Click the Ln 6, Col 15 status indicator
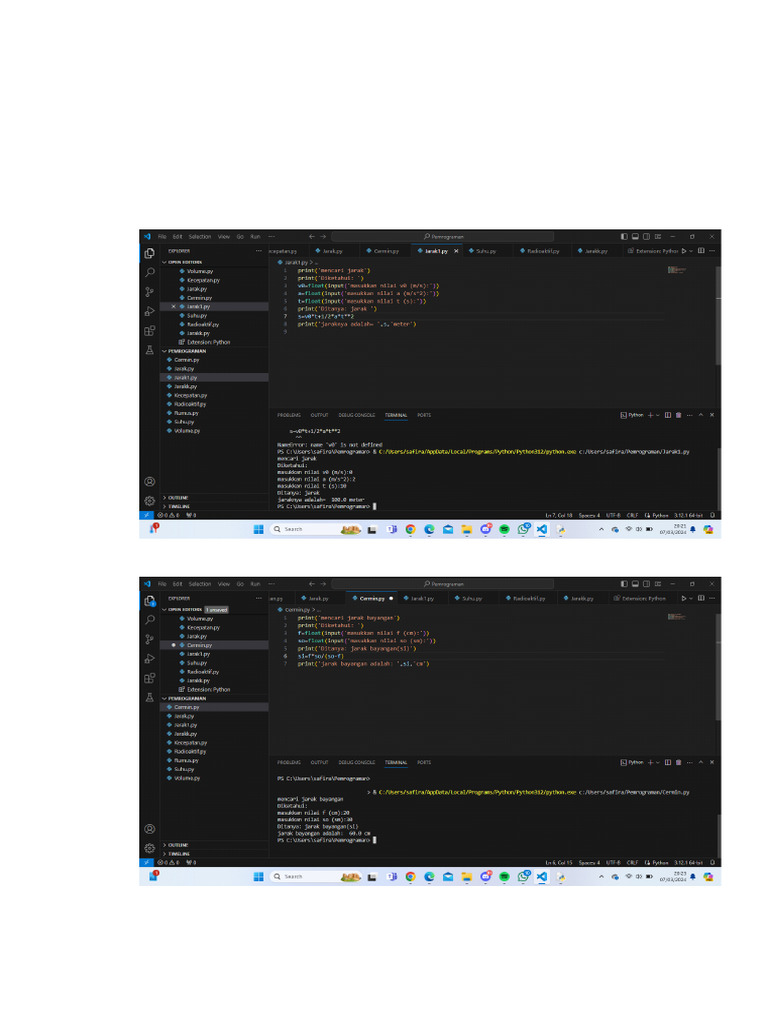 [558, 863]
